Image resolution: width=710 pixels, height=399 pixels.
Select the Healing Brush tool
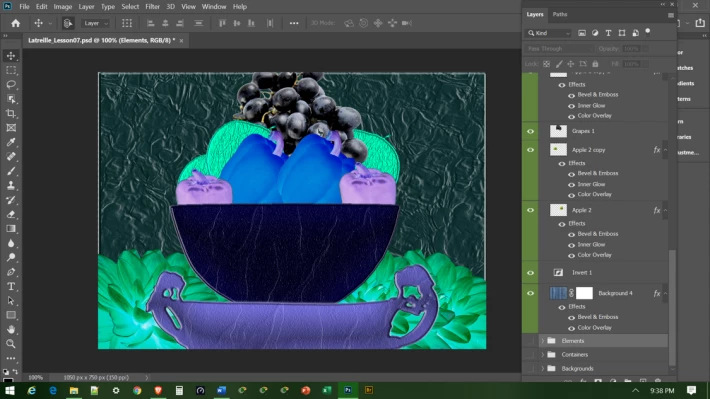pos(11,157)
